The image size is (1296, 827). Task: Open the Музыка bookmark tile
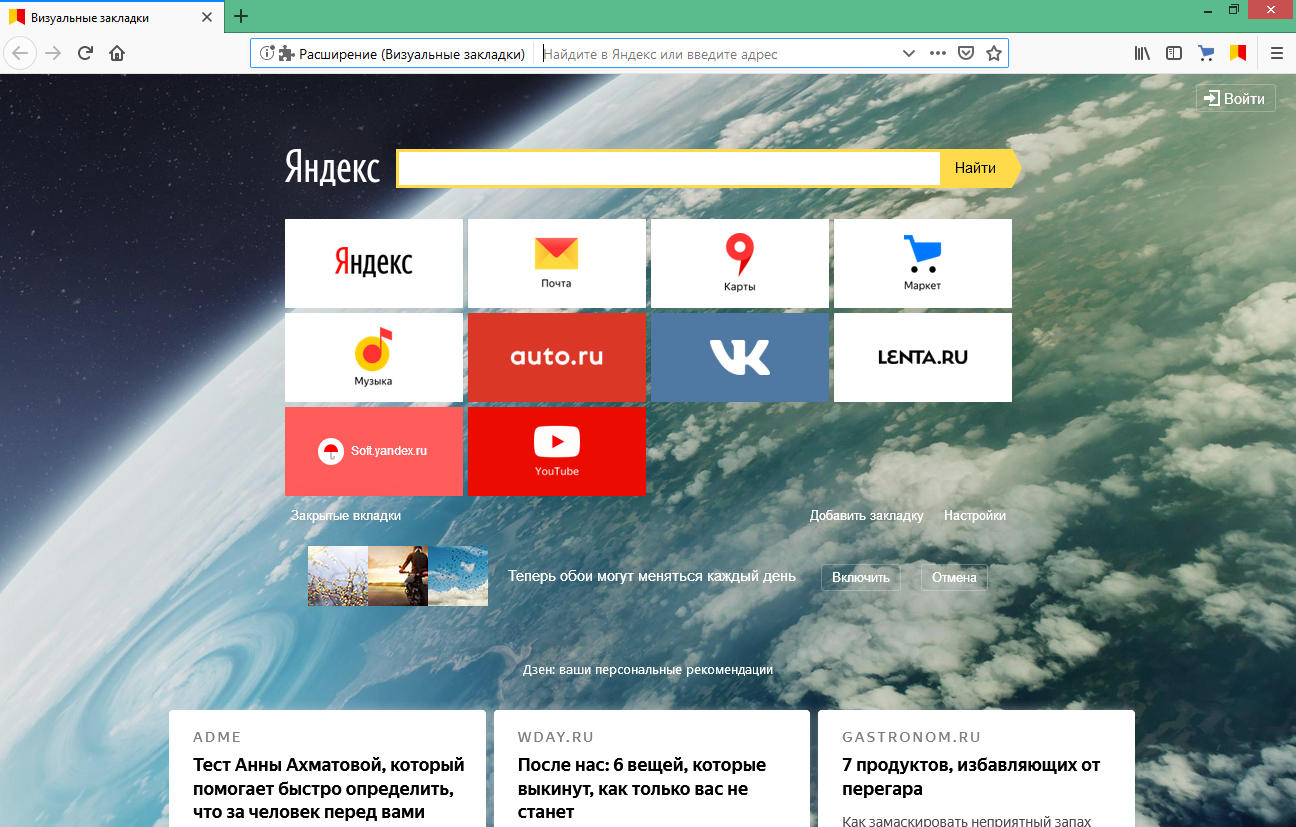373,357
